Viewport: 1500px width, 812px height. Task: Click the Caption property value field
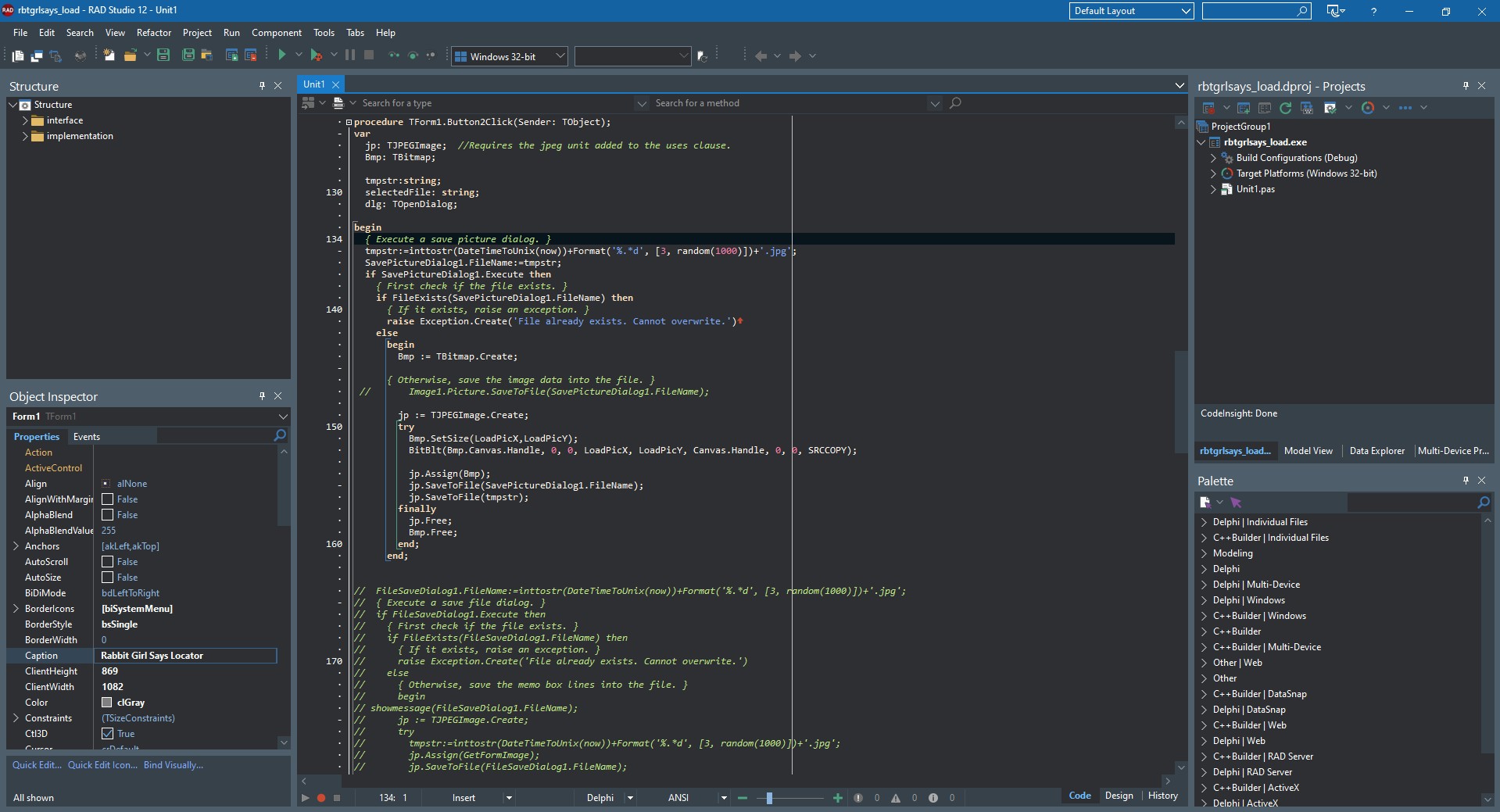click(x=184, y=656)
